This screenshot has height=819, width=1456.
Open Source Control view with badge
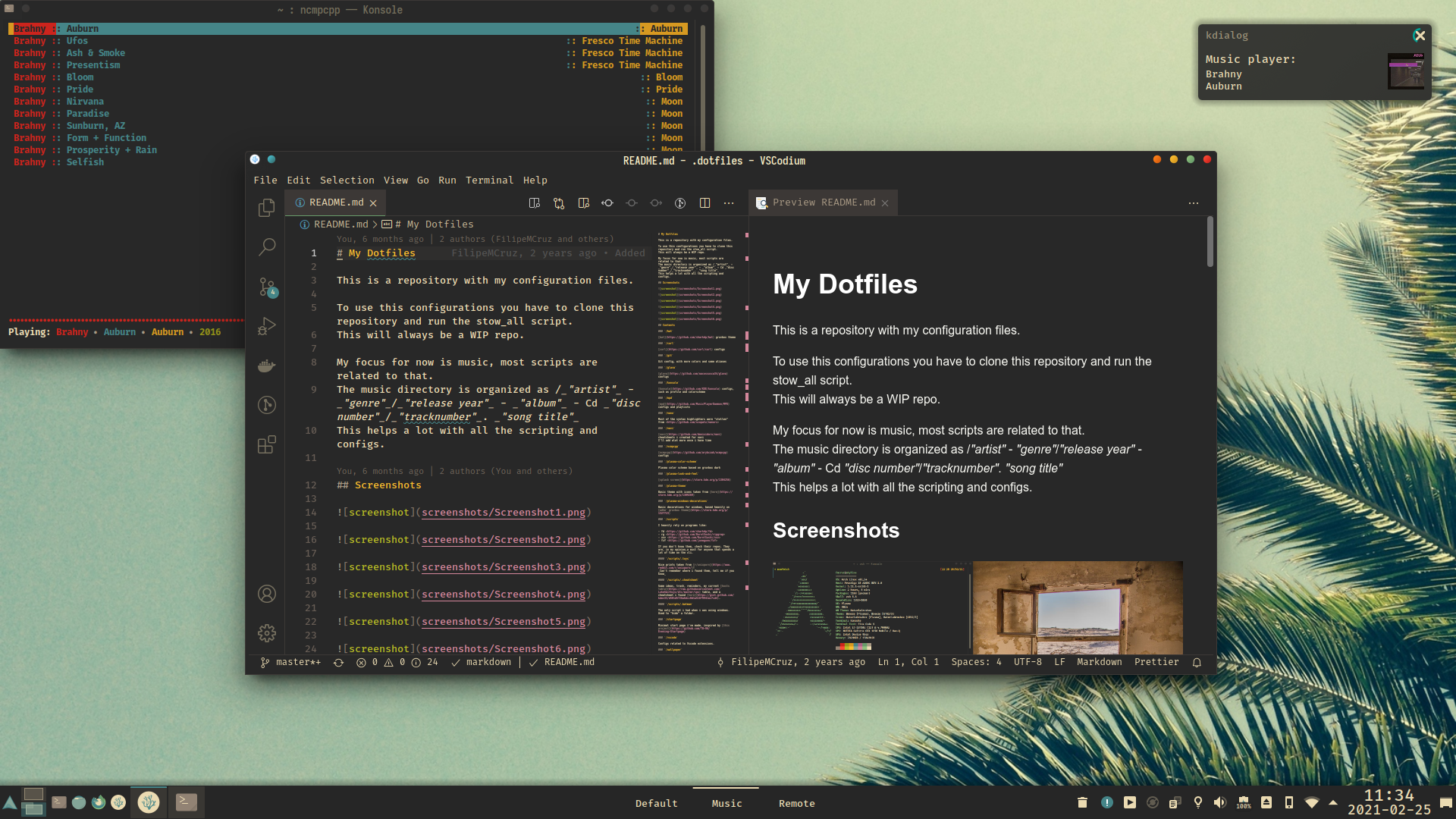[266, 287]
